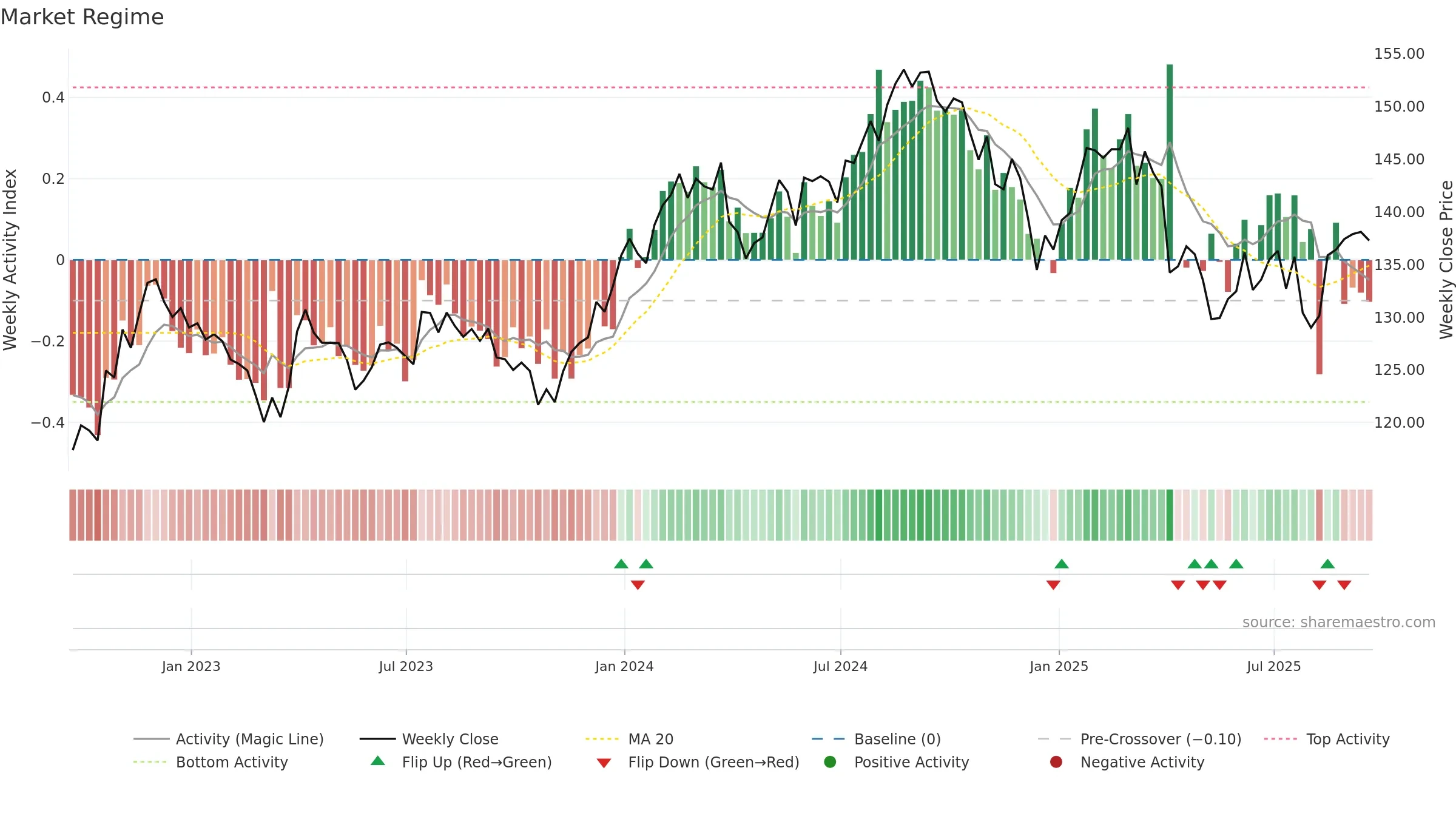
Task: Toggle Weekly Close legend entry
Action: (x=429, y=739)
